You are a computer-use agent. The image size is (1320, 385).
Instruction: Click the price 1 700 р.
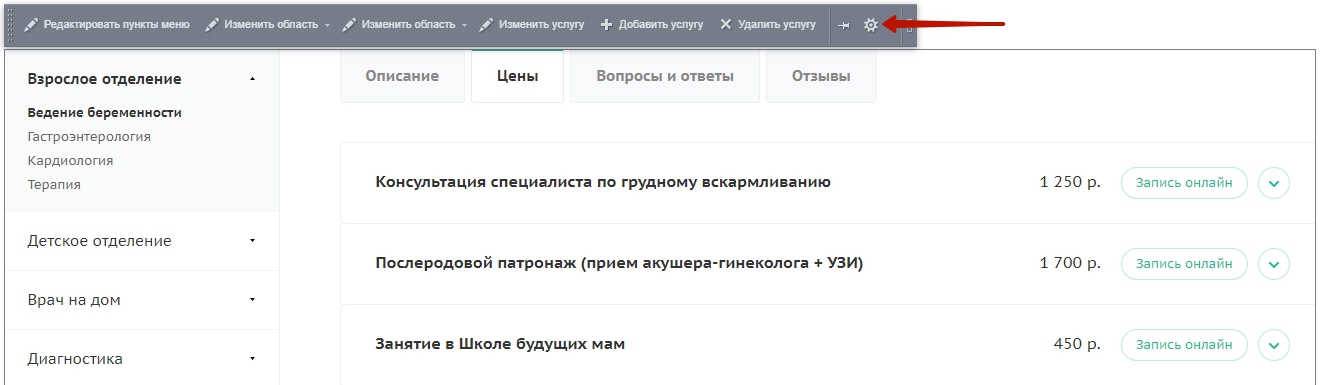(x=1070, y=264)
